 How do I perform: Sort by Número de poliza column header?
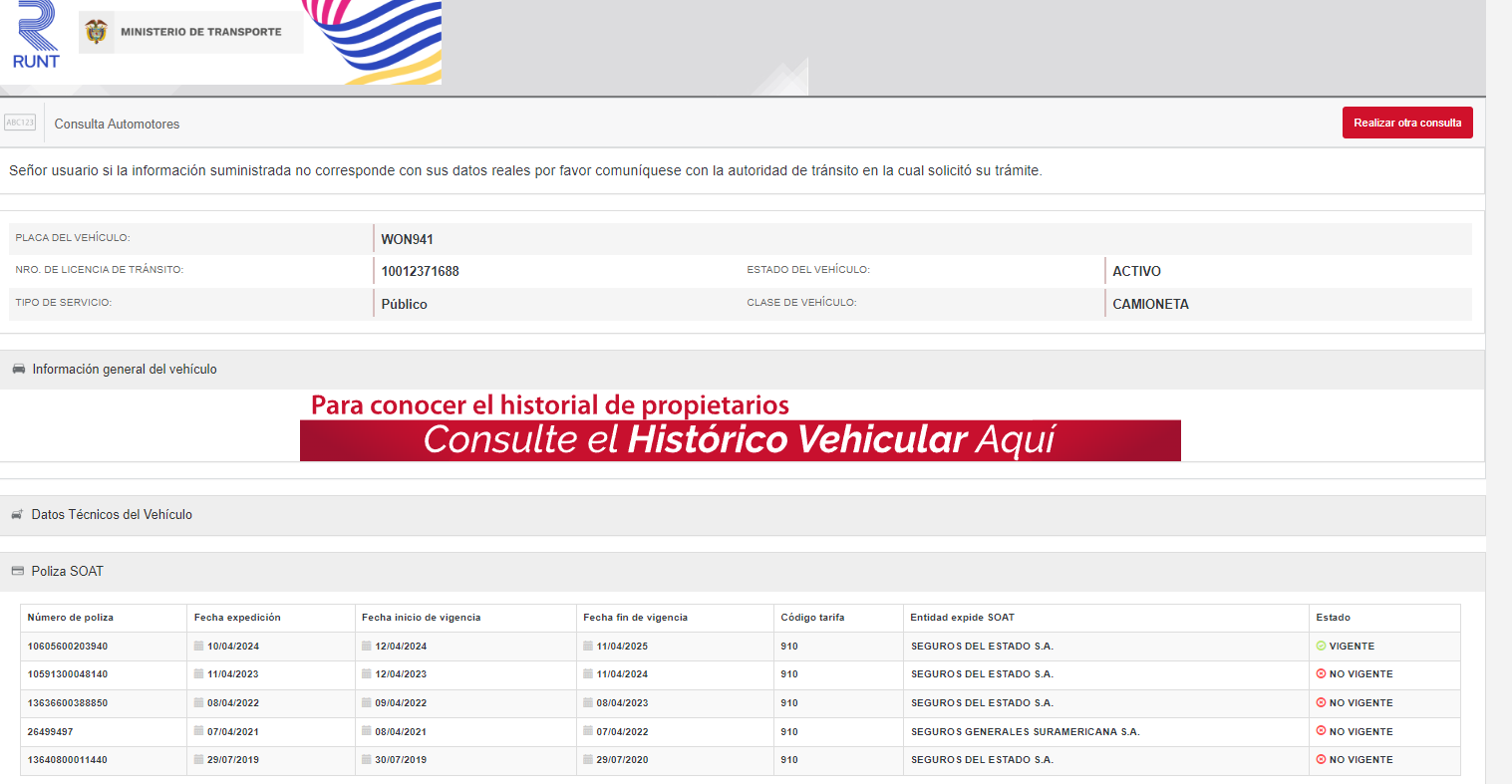click(x=71, y=618)
